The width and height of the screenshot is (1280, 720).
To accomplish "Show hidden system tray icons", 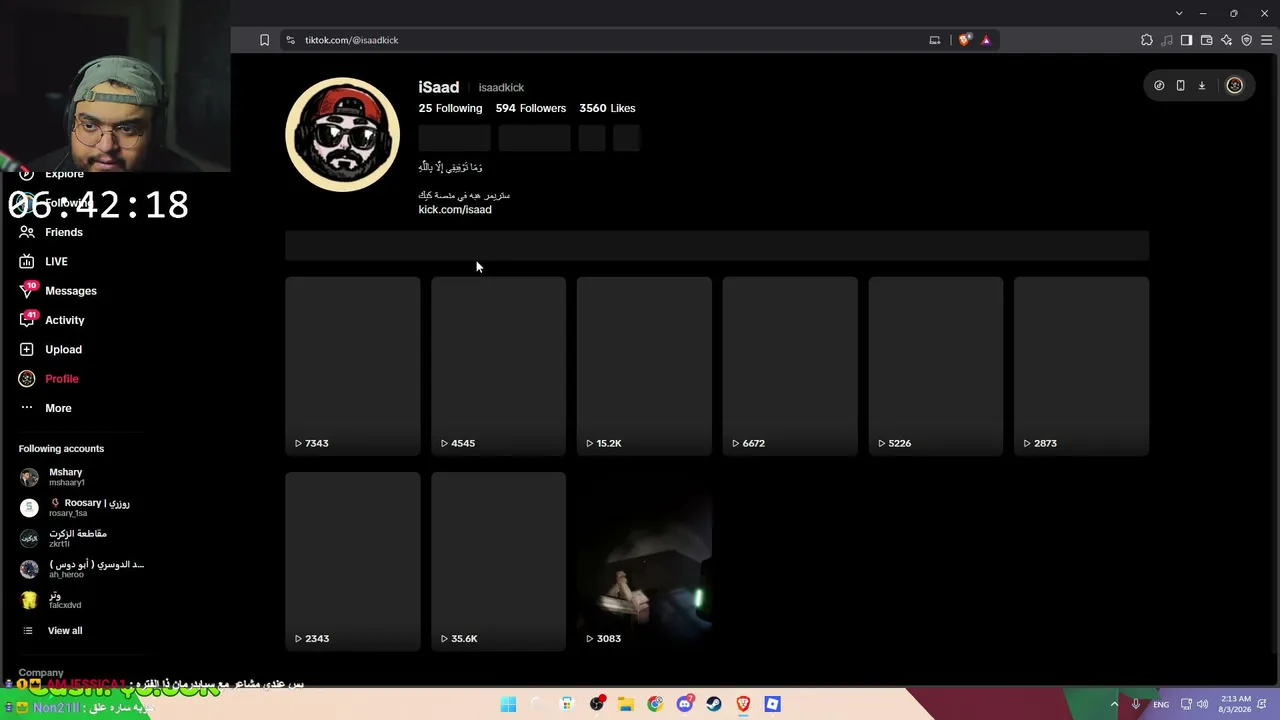I will click(x=1114, y=705).
